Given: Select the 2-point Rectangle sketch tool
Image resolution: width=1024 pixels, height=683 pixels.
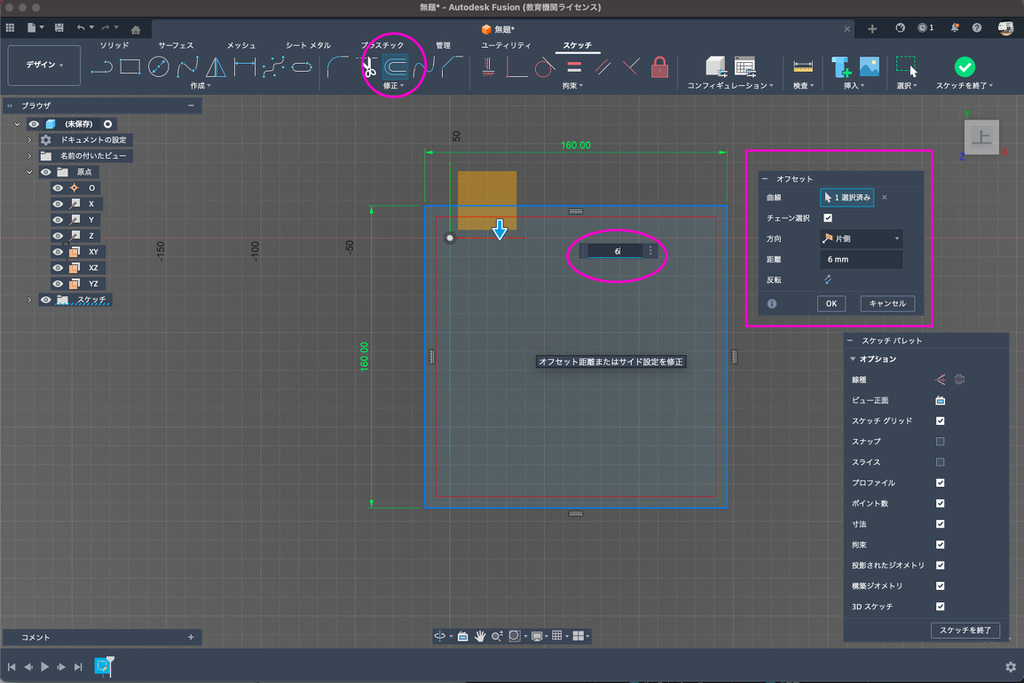Looking at the screenshot, I should 130,67.
